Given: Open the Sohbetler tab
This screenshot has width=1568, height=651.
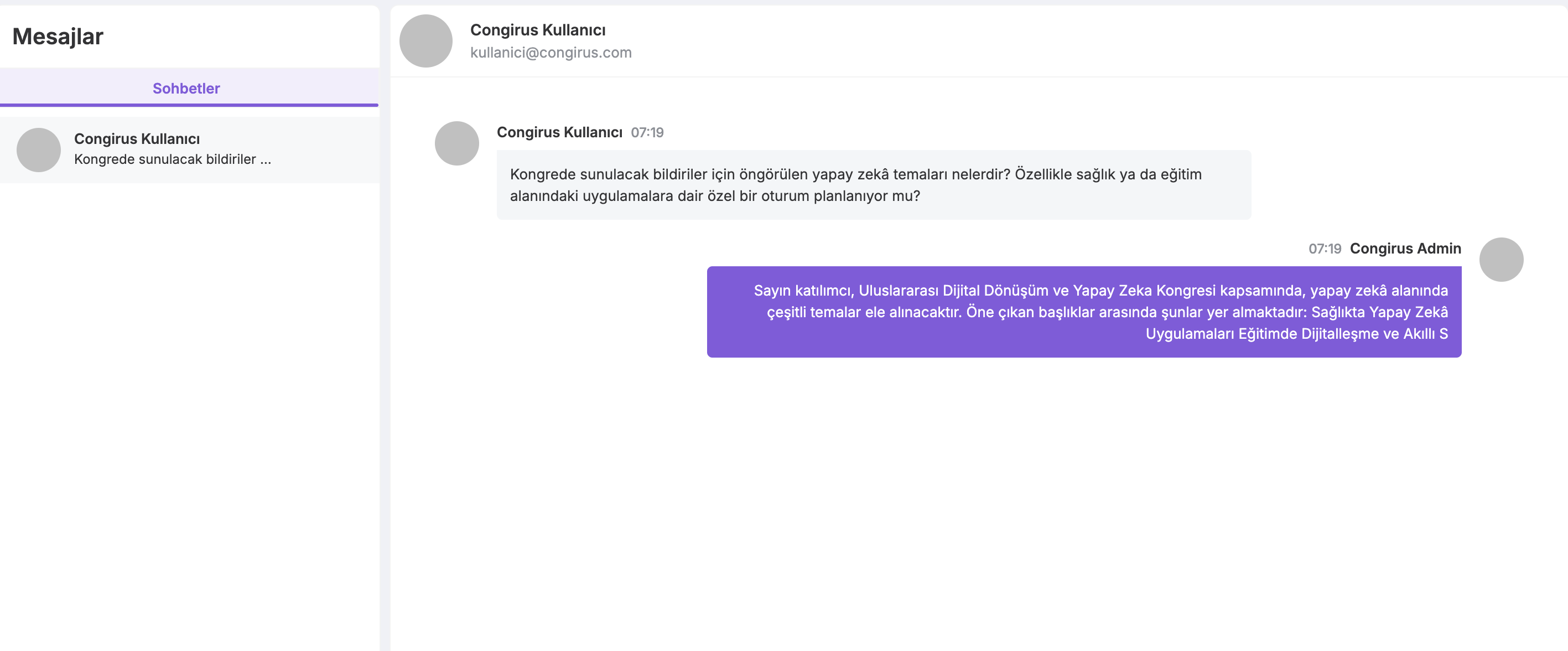Looking at the screenshot, I should tap(186, 89).
